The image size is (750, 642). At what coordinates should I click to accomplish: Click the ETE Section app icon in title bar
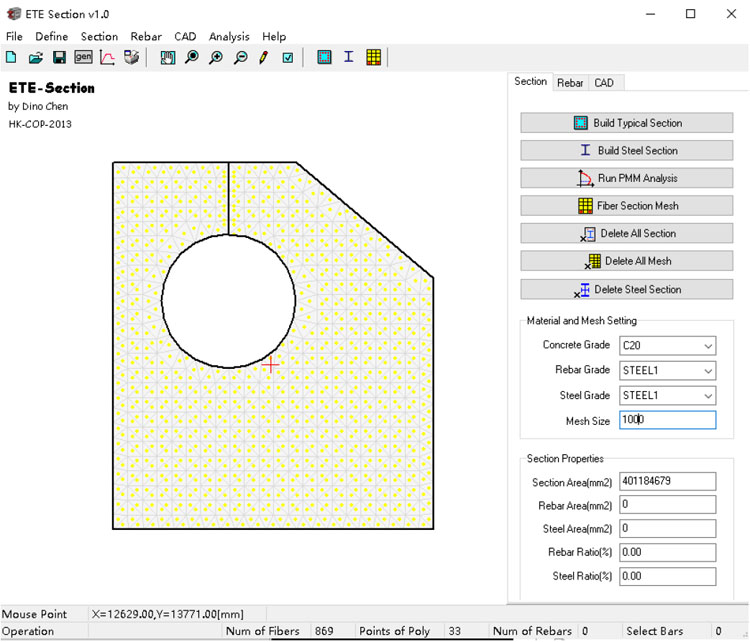[13, 14]
